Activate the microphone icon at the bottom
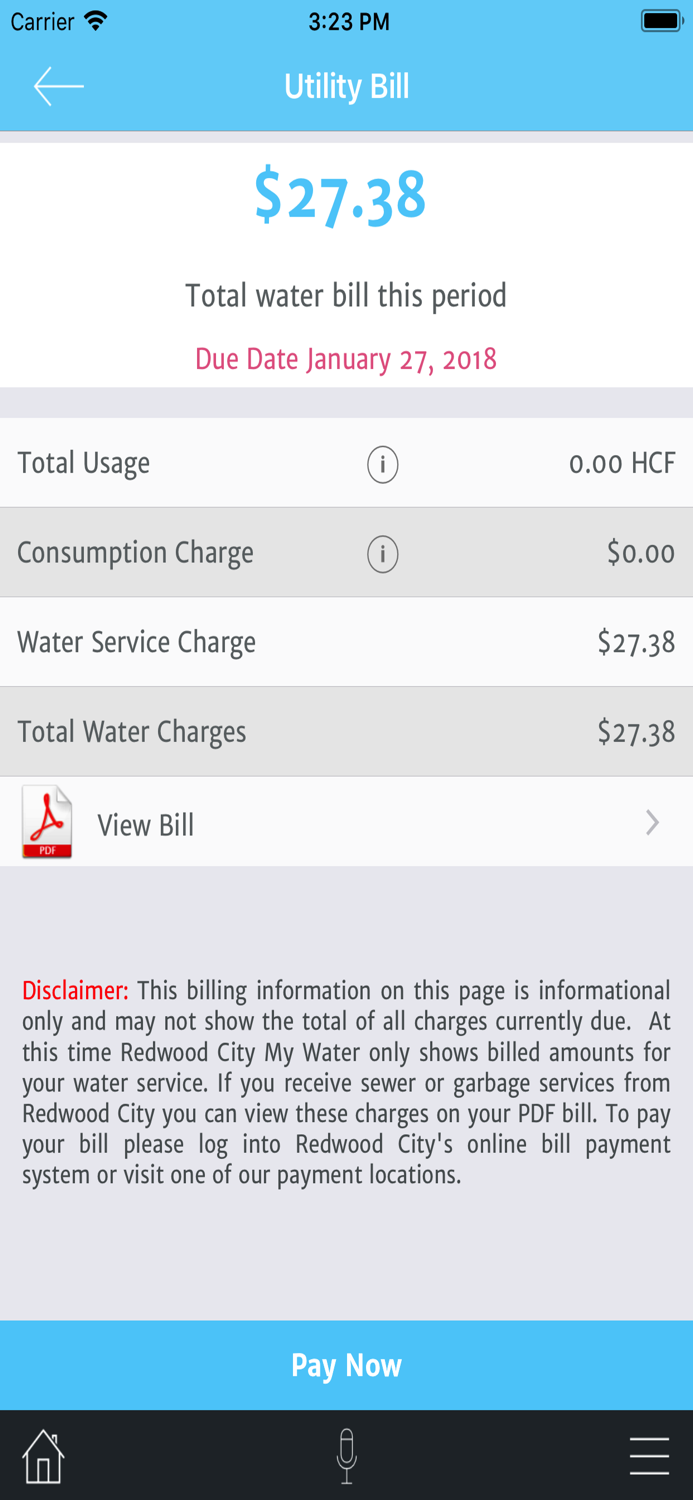The image size is (693, 1500). pyautogui.click(x=346, y=1456)
